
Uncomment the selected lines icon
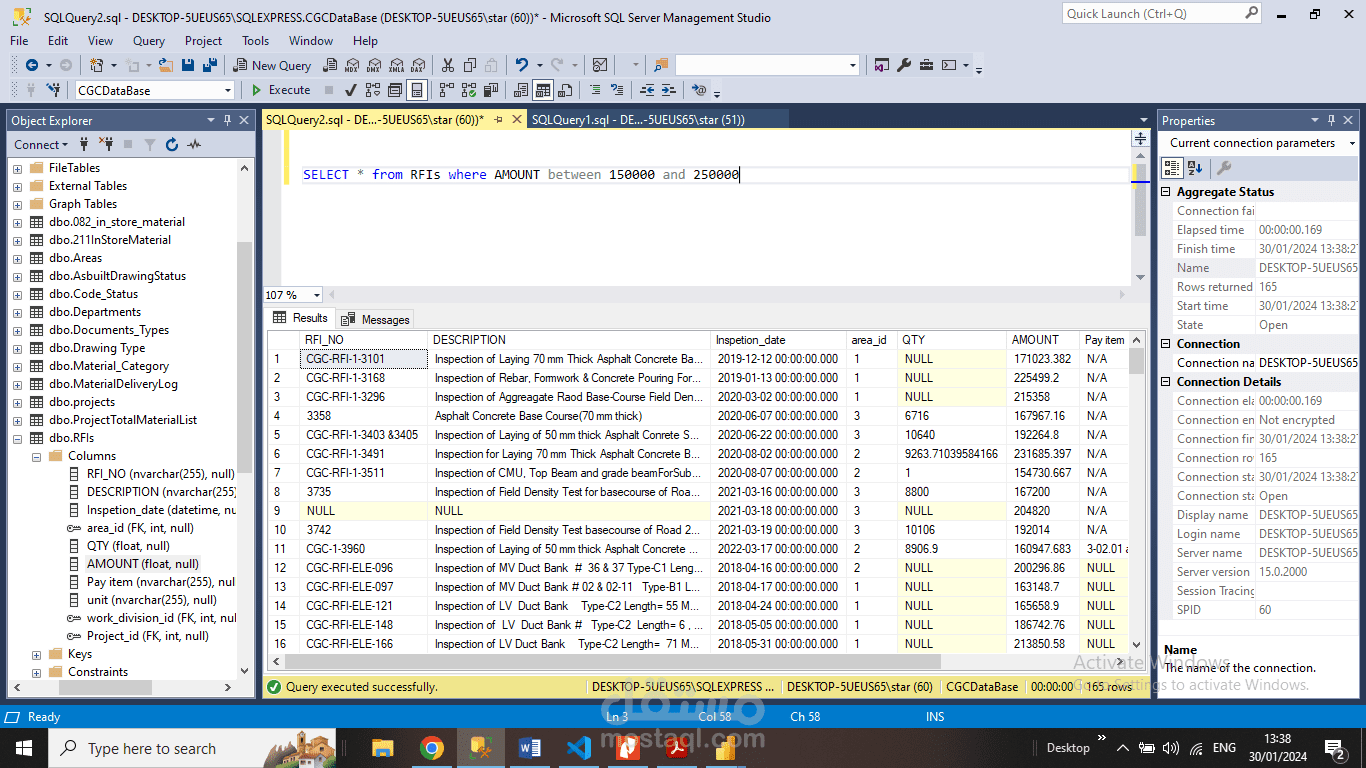coord(617,90)
